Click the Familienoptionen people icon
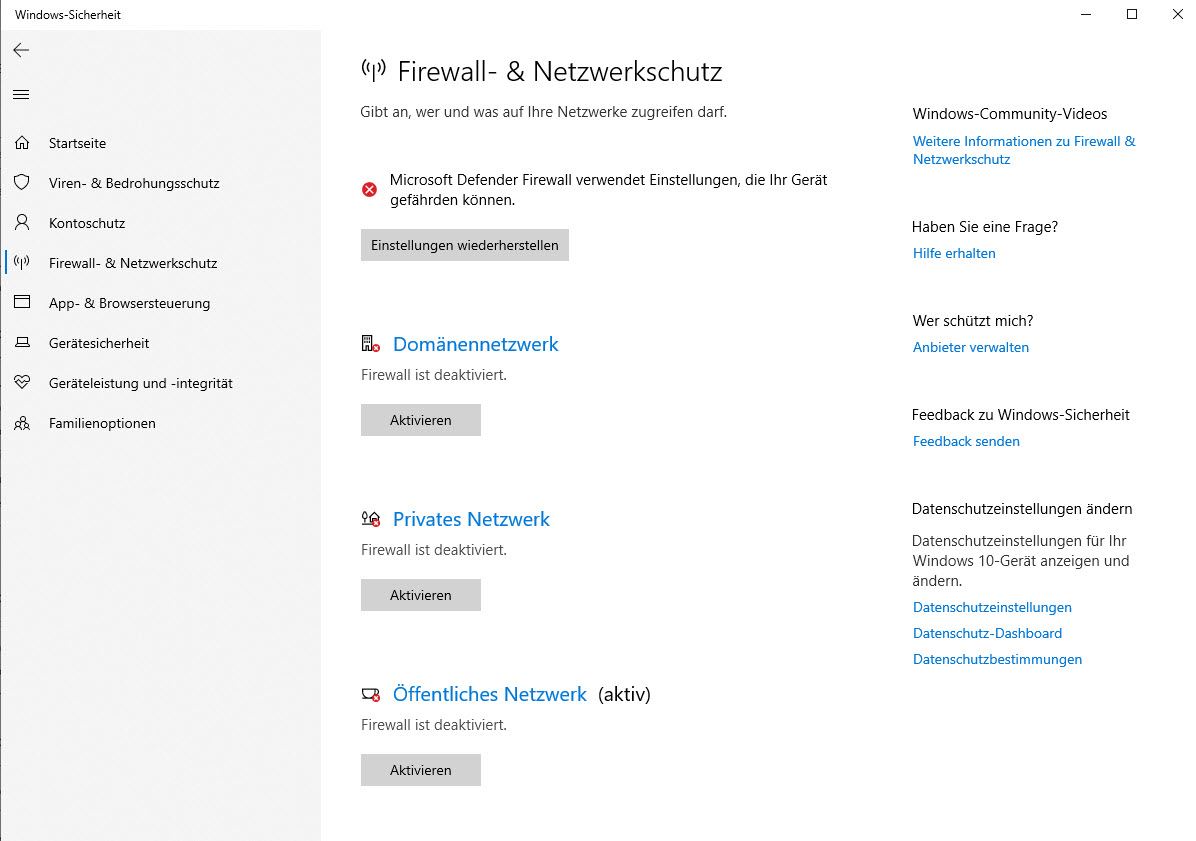Image resolution: width=1196 pixels, height=841 pixels. 22,423
